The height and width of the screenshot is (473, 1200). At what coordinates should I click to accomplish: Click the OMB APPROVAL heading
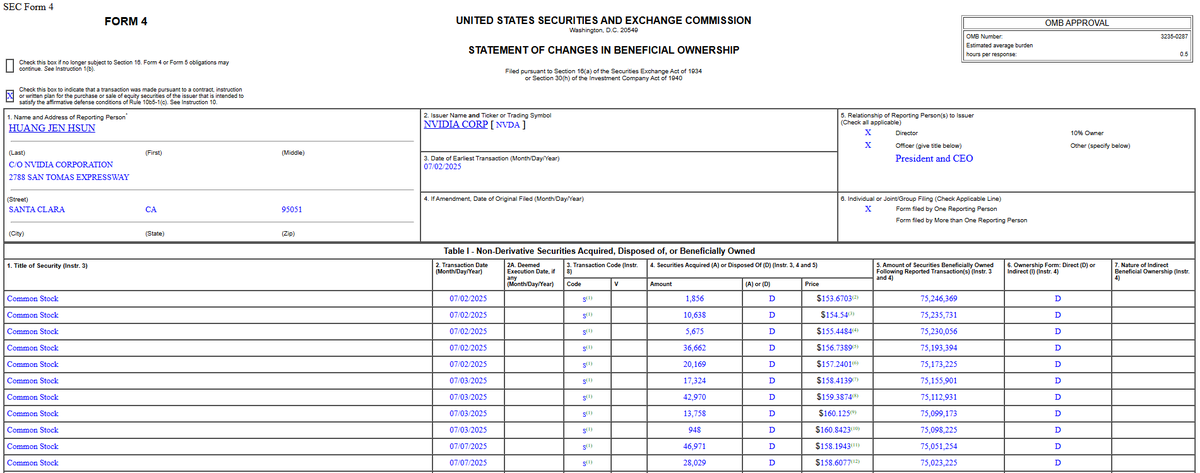[1077, 22]
